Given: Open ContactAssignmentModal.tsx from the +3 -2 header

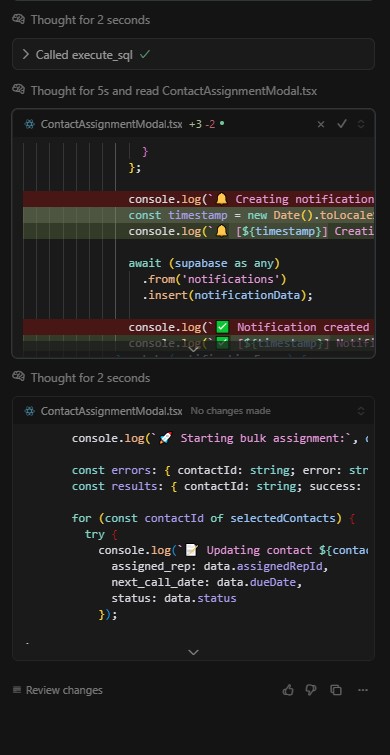Looking at the screenshot, I should pyautogui.click(x=112, y=124).
